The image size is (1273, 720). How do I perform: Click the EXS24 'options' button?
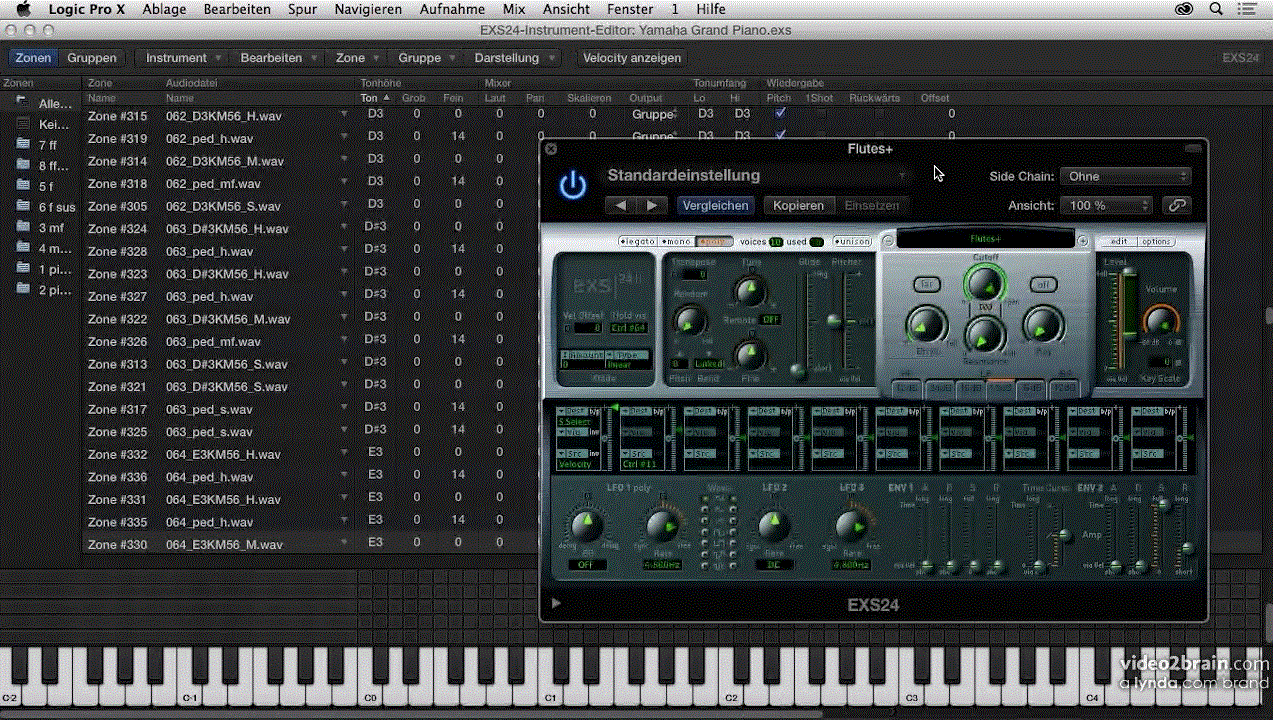(x=1156, y=241)
